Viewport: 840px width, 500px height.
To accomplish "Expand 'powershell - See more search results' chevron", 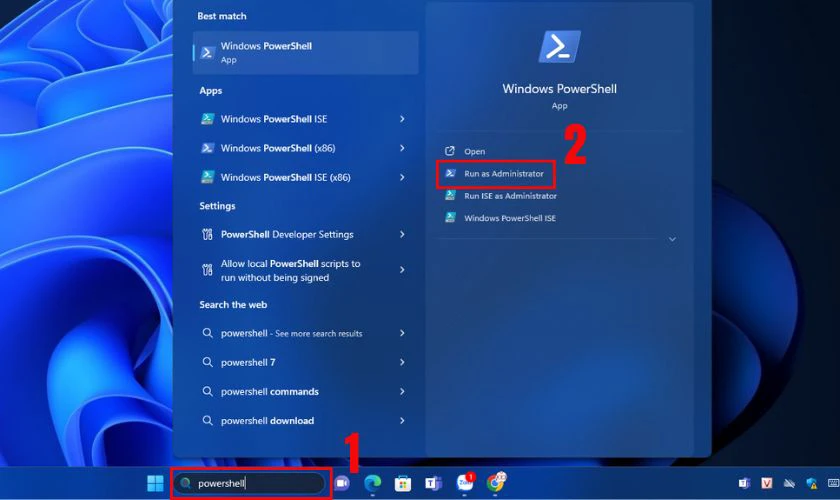I will [x=402, y=333].
